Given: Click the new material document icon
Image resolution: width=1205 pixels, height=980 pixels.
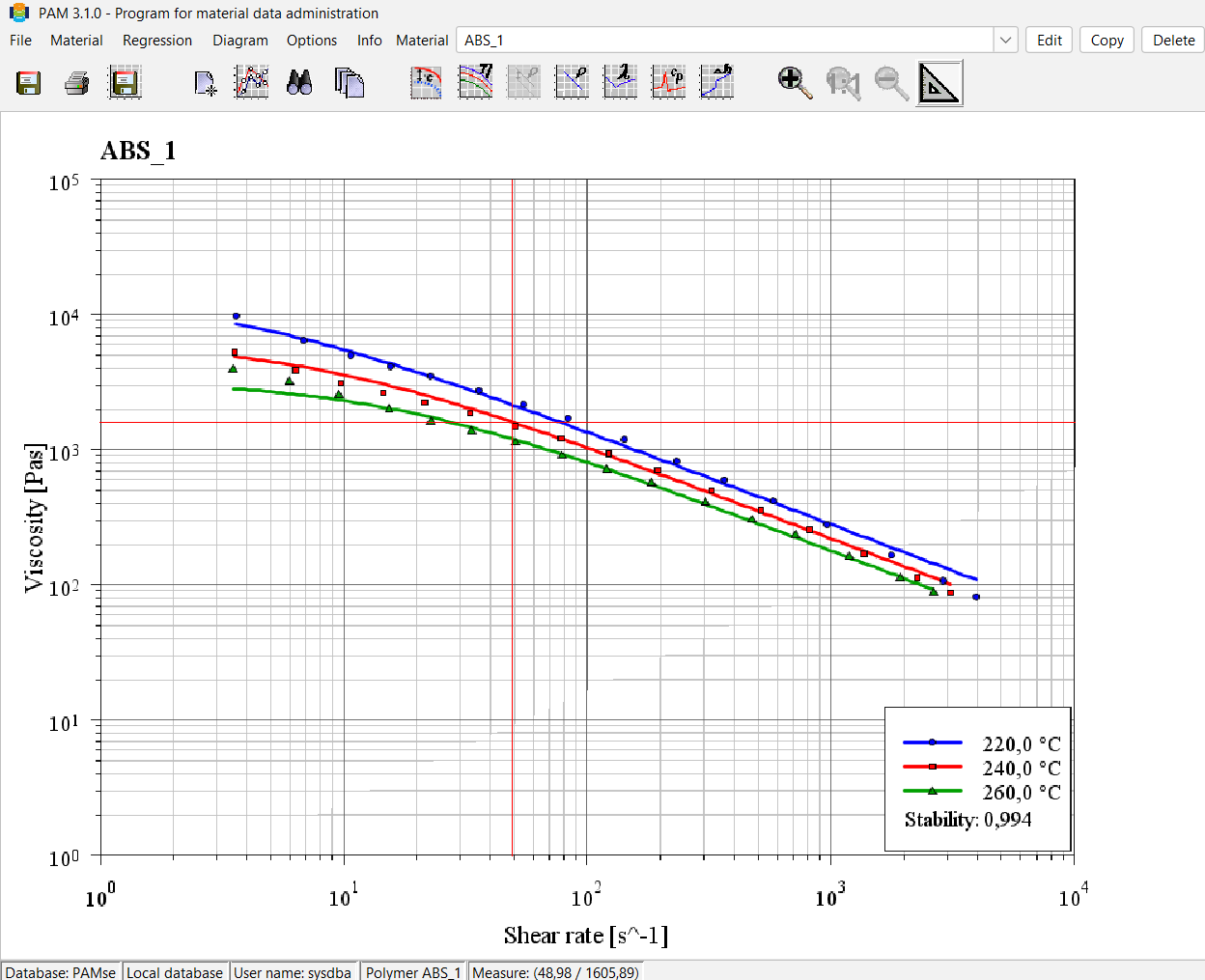Looking at the screenshot, I should (x=205, y=83).
